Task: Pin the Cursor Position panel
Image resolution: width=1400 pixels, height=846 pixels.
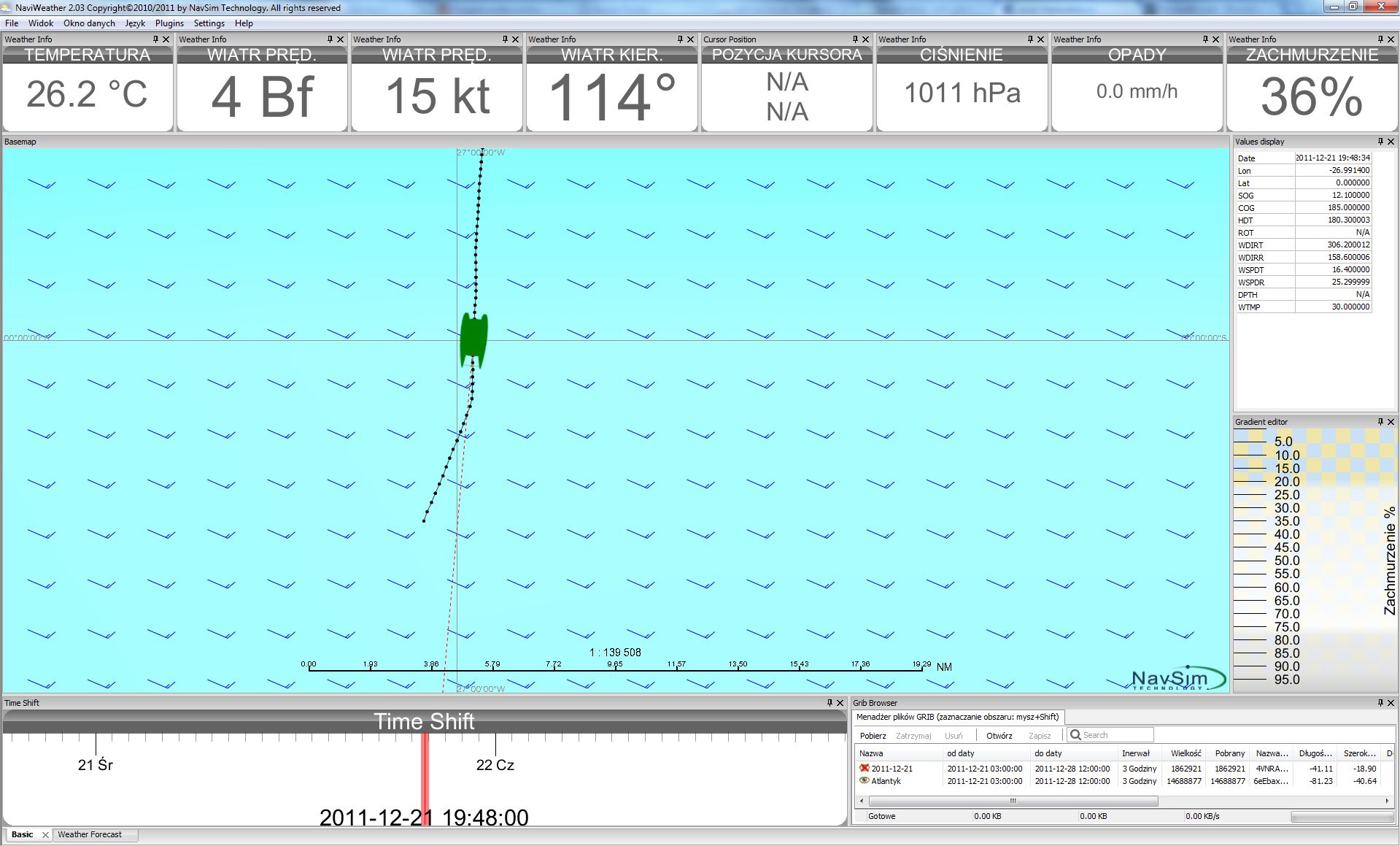Action: (855, 39)
